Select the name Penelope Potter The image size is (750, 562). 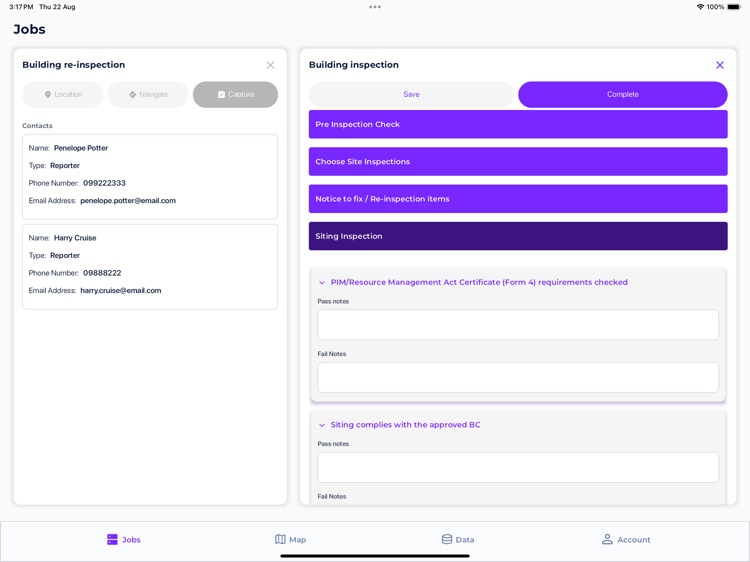[x=81, y=148]
